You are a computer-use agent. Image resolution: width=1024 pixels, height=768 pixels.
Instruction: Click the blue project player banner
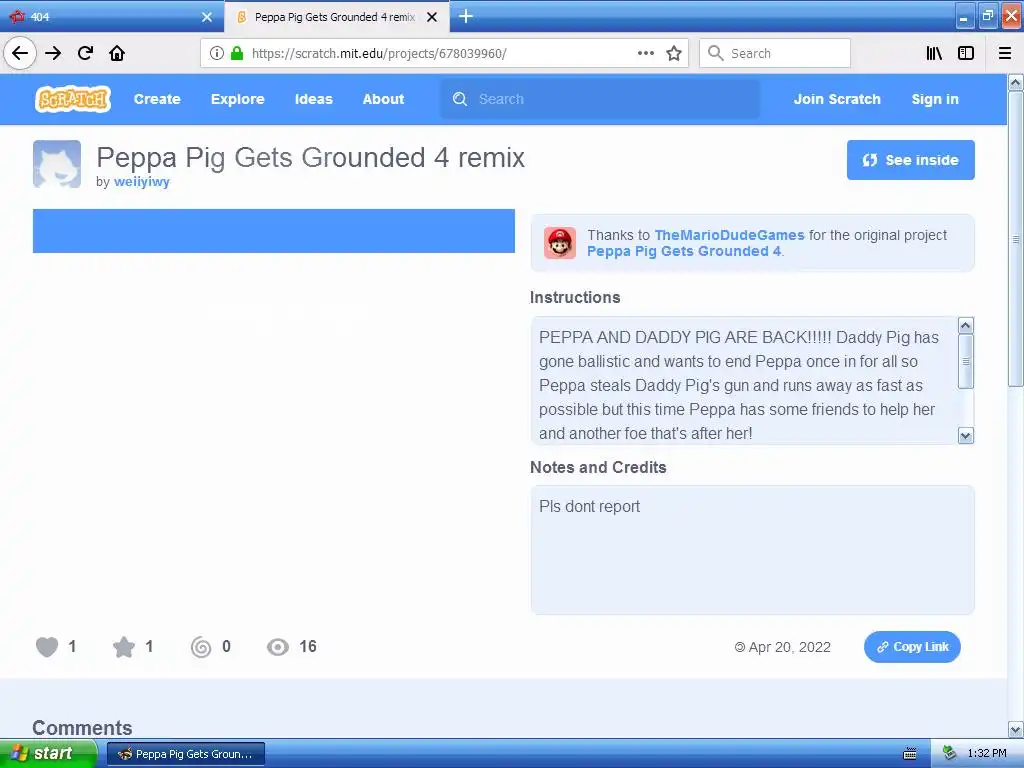[274, 231]
